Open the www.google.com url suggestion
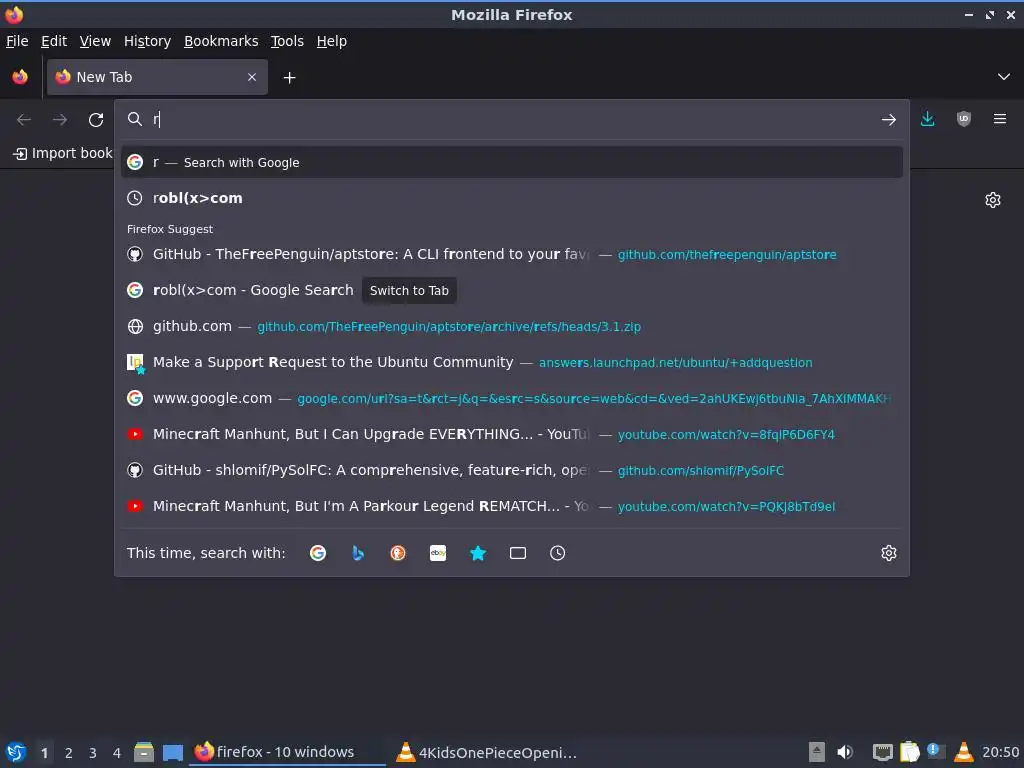Image resolution: width=1024 pixels, height=768 pixels. pos(512,398)
